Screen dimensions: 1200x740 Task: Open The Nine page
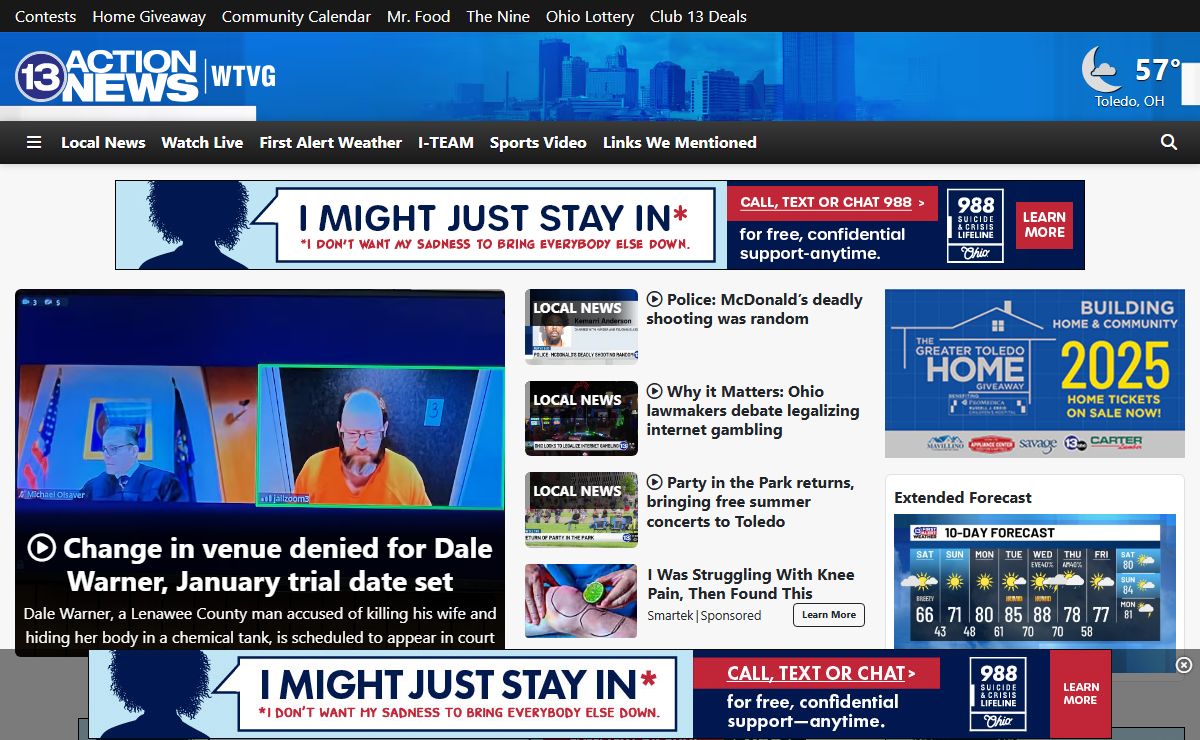coord(498,16)
